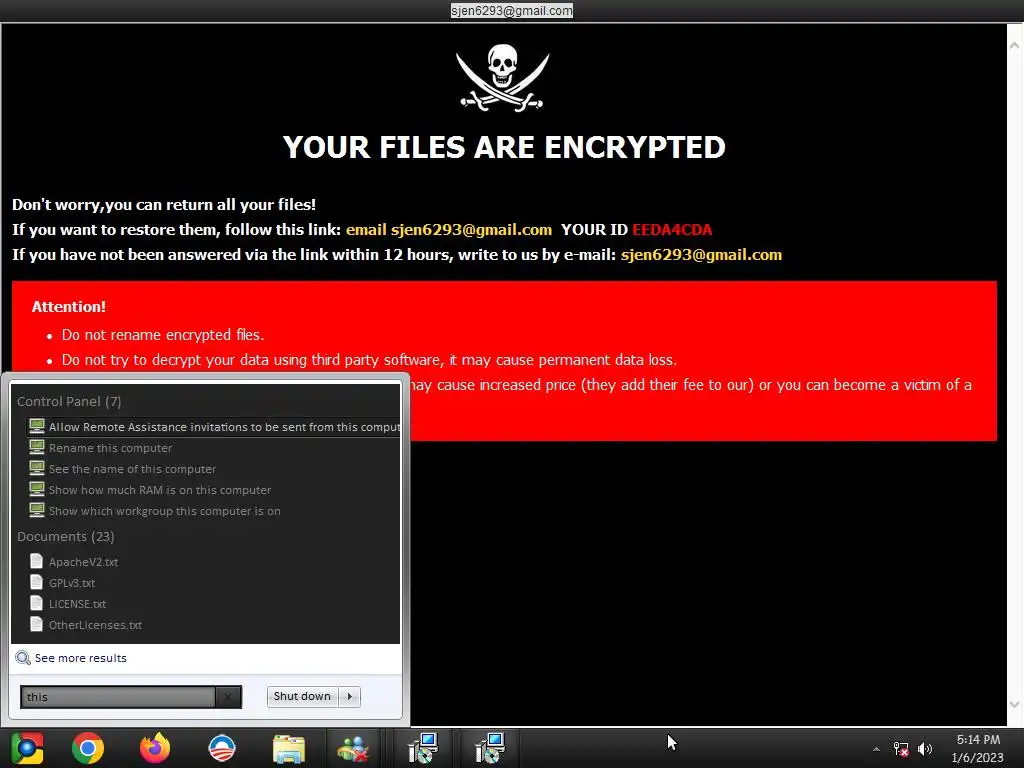Launch Google Chrome from the taskbar
This screenshot has width=1024, height=768.
pyautogui.click(x=88, y=748)
